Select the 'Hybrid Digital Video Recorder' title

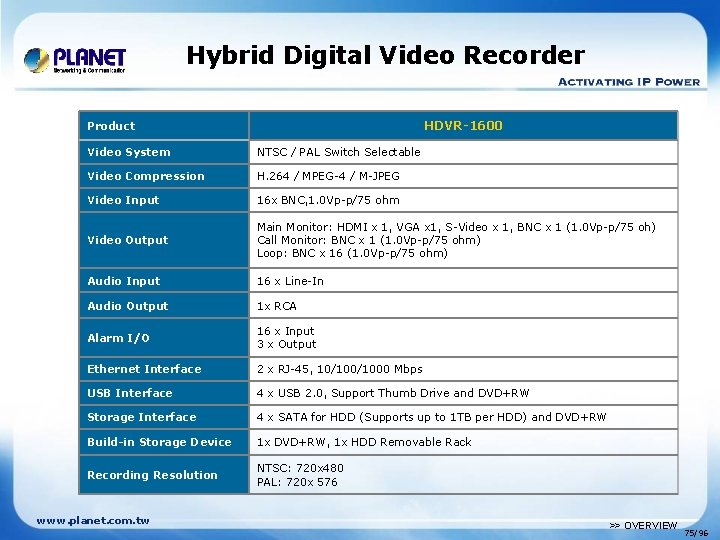tap(386, 56)
